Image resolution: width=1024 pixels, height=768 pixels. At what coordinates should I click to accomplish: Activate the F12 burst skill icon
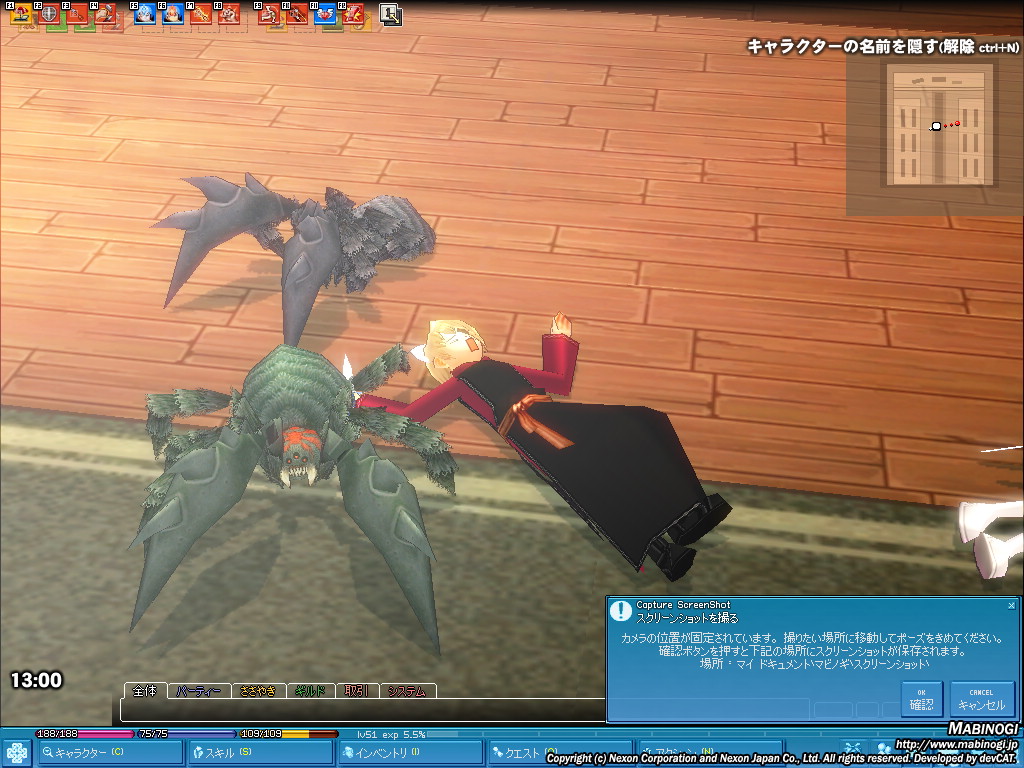pyautogui.click(x=353, y=14)
